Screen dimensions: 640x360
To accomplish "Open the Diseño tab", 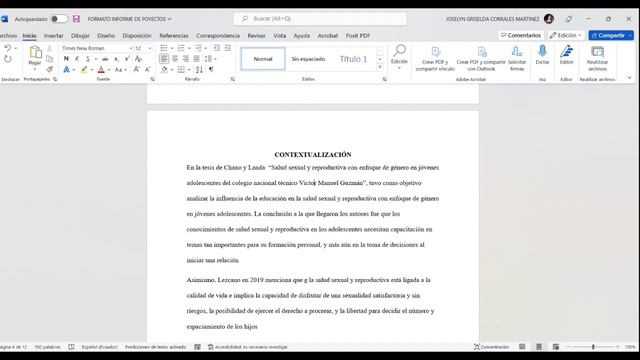I will tap(106, 36).
